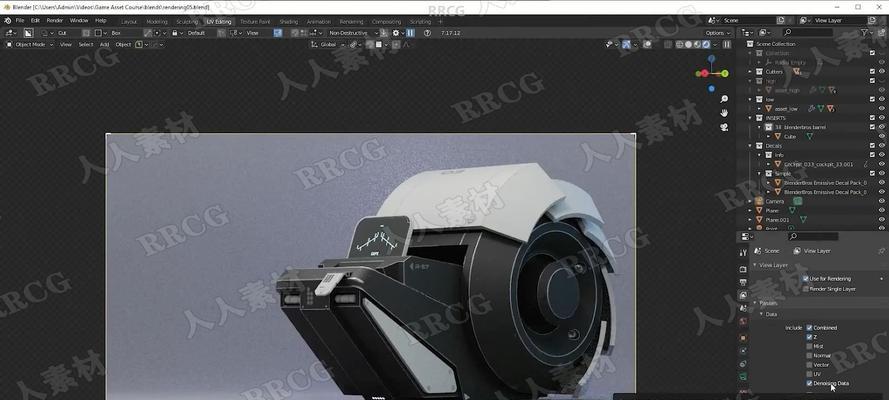Click the hand pan view icon
The height and width of the screenshot is (400, 889).
click(x=724, y=113)
